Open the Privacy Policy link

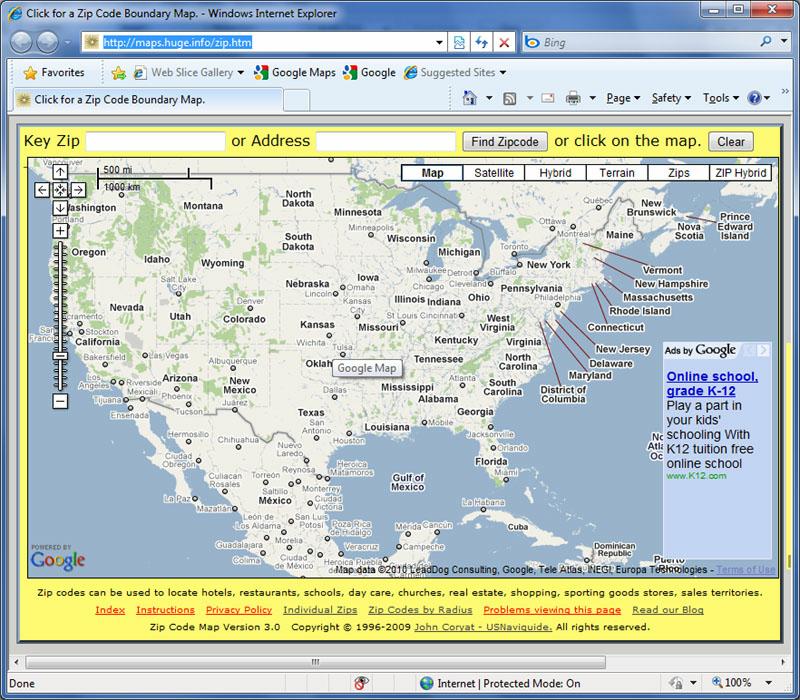(x=239, y=610)
